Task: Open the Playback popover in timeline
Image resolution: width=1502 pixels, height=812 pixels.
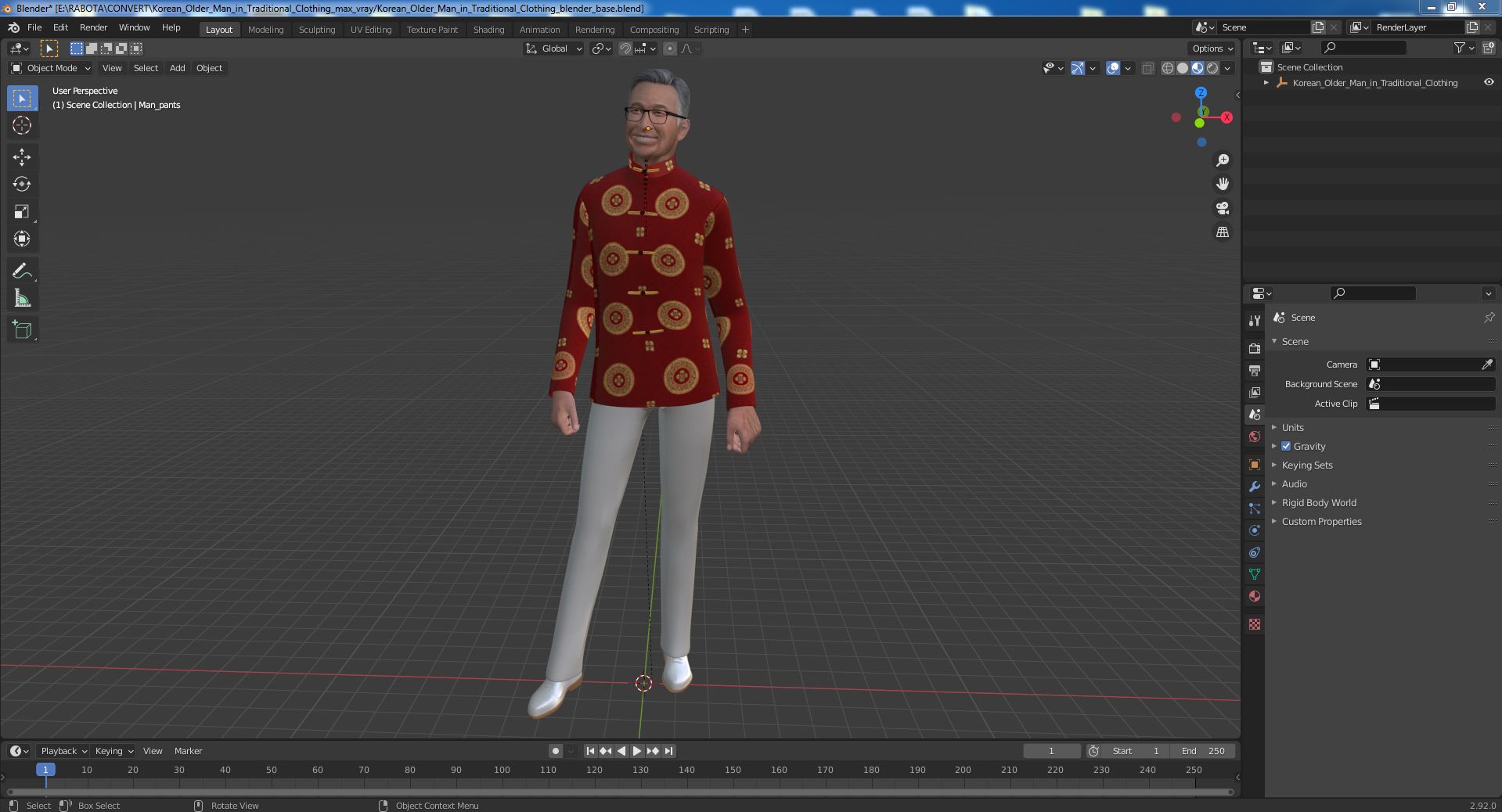Action: (x=63, y=751)
